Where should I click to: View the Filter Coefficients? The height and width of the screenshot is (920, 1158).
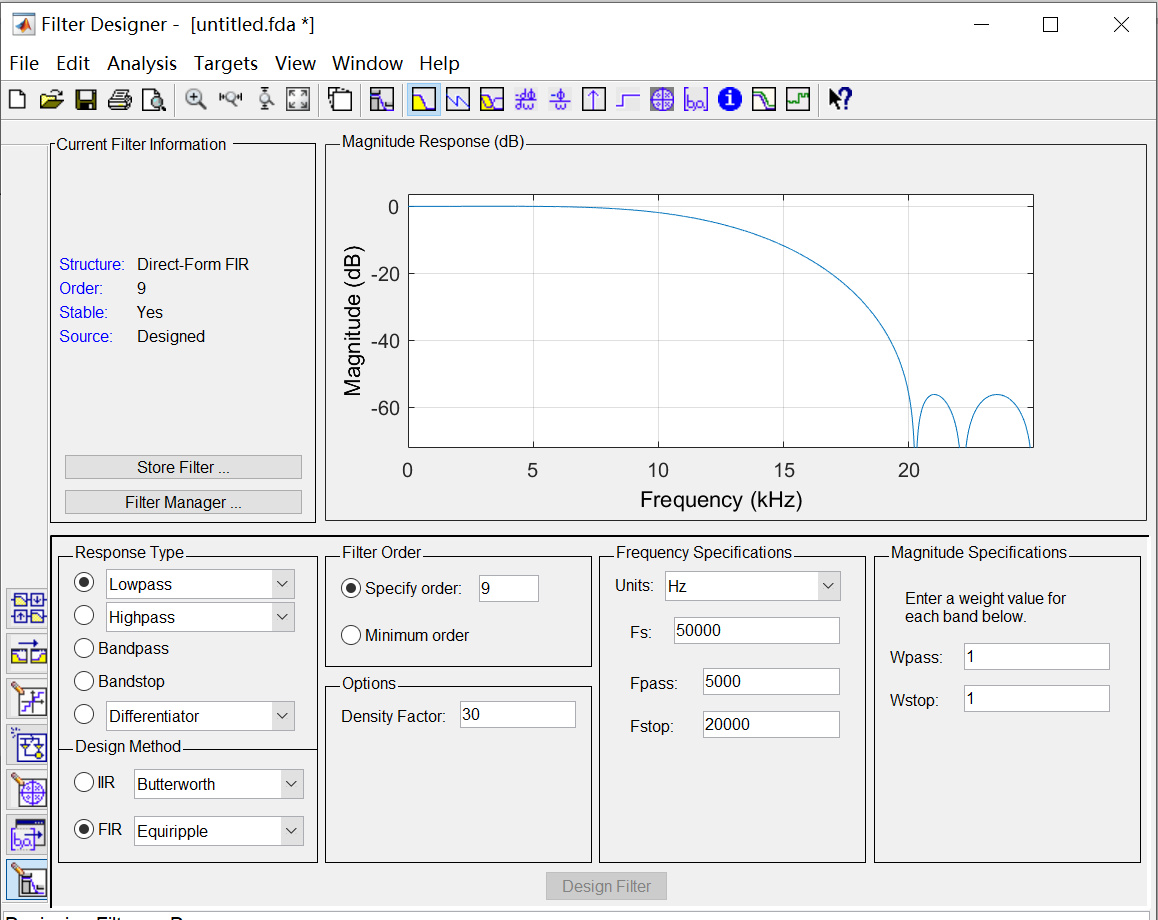point(695,99)
